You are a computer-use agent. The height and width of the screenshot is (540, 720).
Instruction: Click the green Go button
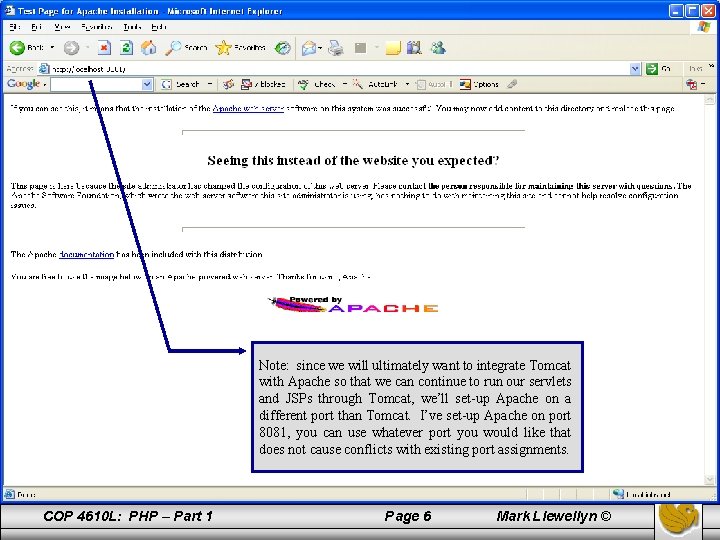point(659,69)
